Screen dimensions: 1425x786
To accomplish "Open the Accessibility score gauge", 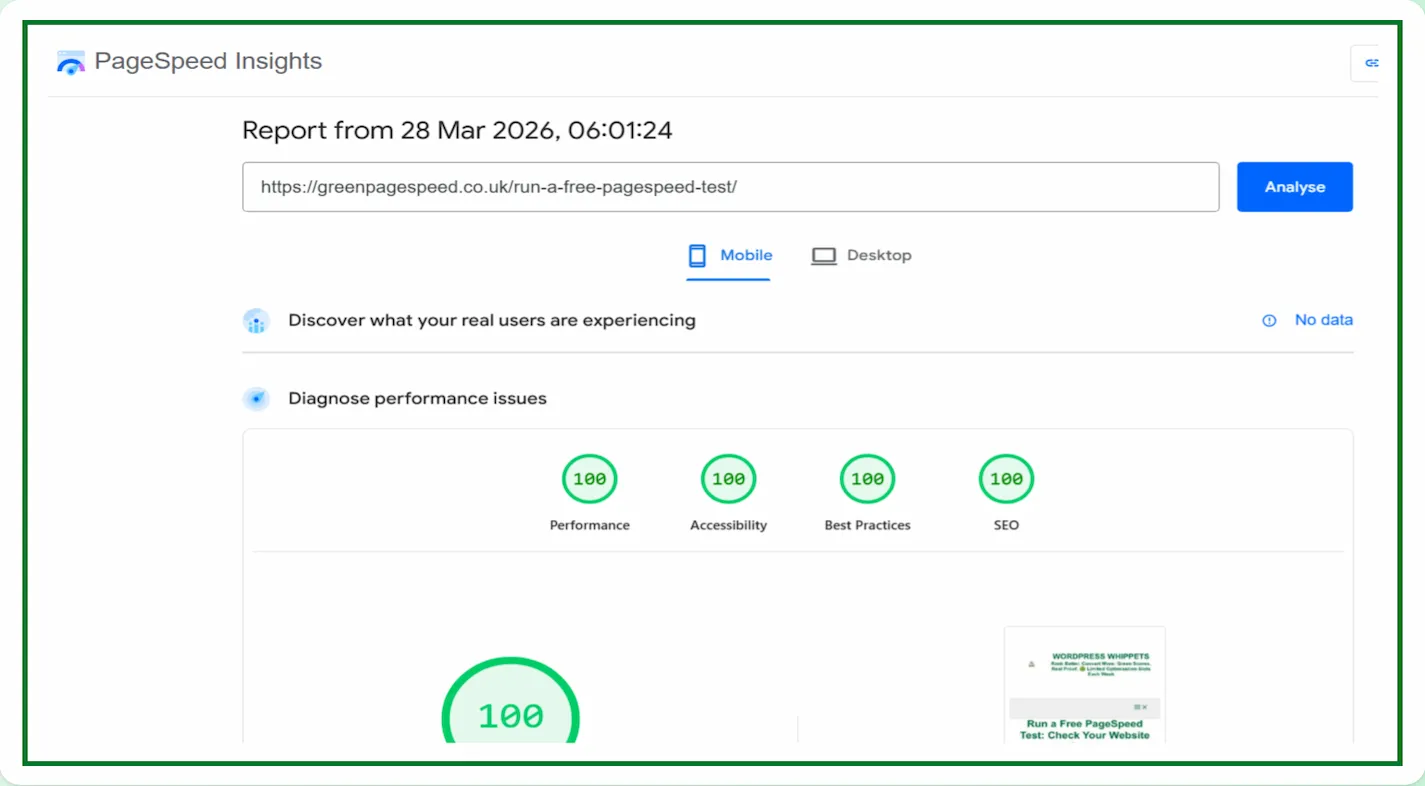I will tap(728, 480).
